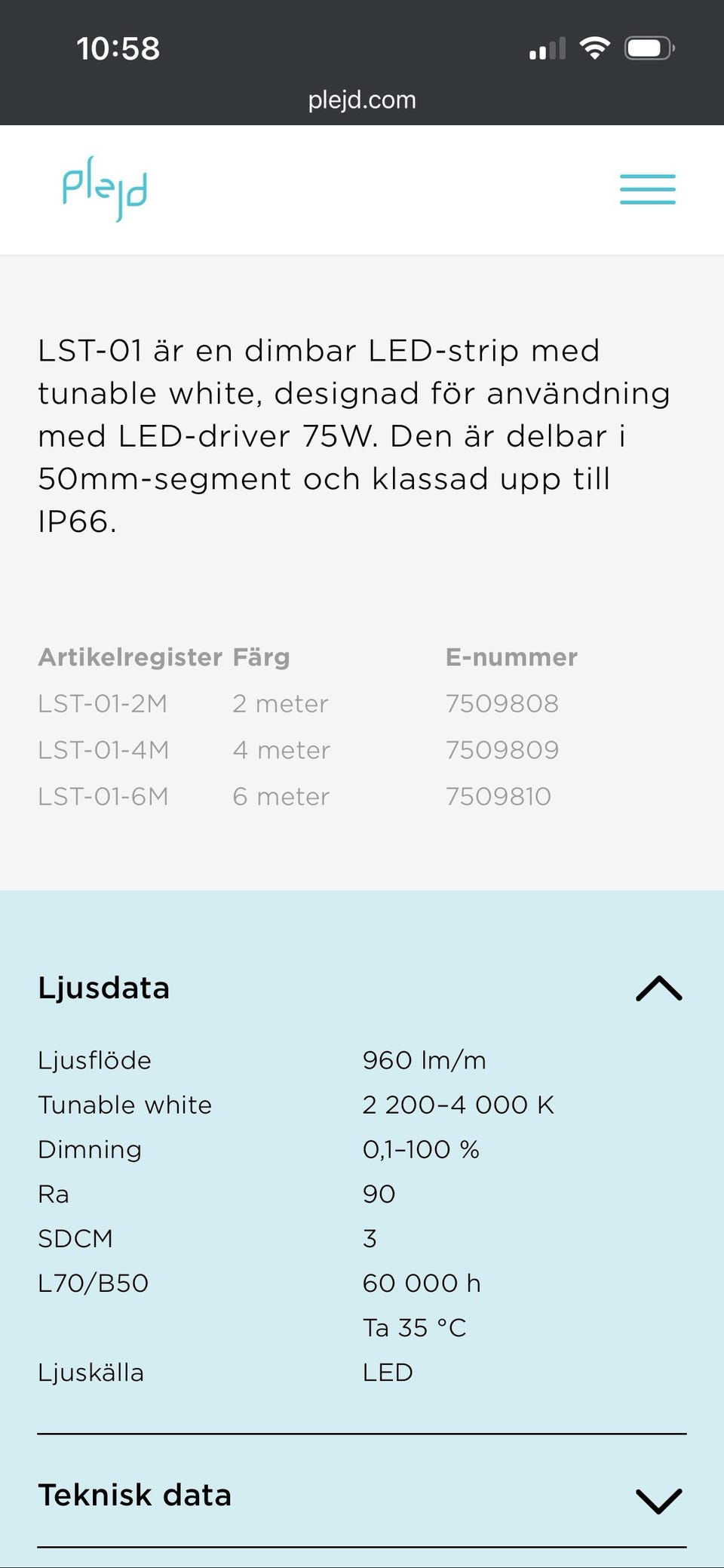Open the hamburger navigation menu

pyautogui.click(x=647, y=189)
